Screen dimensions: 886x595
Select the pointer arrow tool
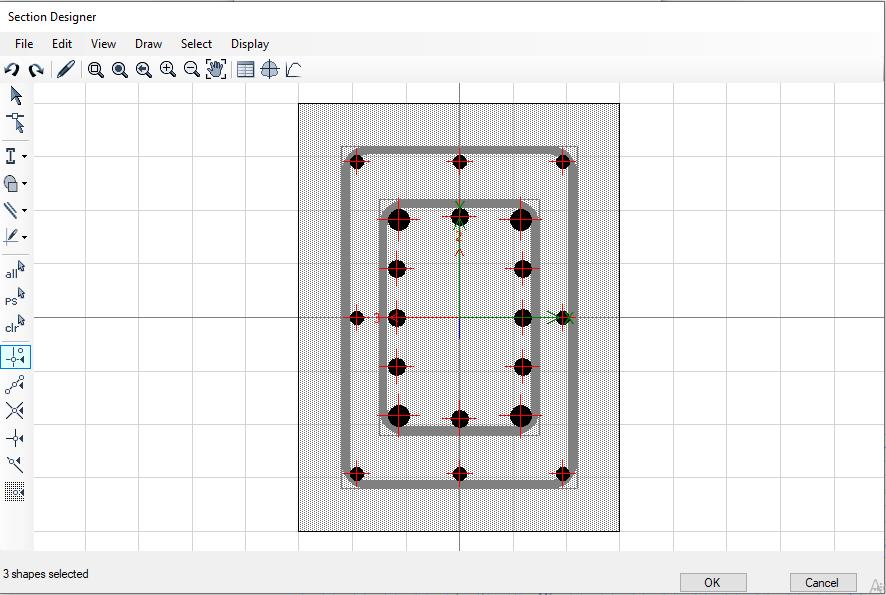tap(16, 95)
